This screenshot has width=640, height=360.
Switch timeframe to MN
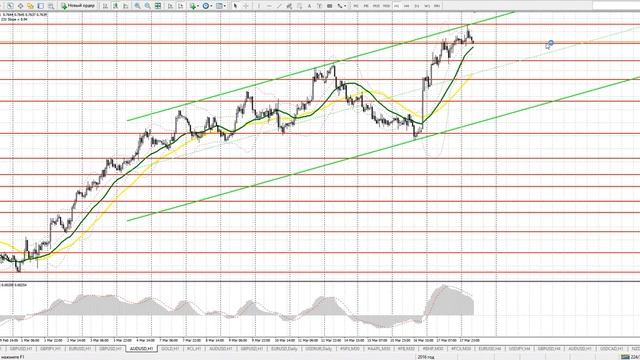coord(437,6)
